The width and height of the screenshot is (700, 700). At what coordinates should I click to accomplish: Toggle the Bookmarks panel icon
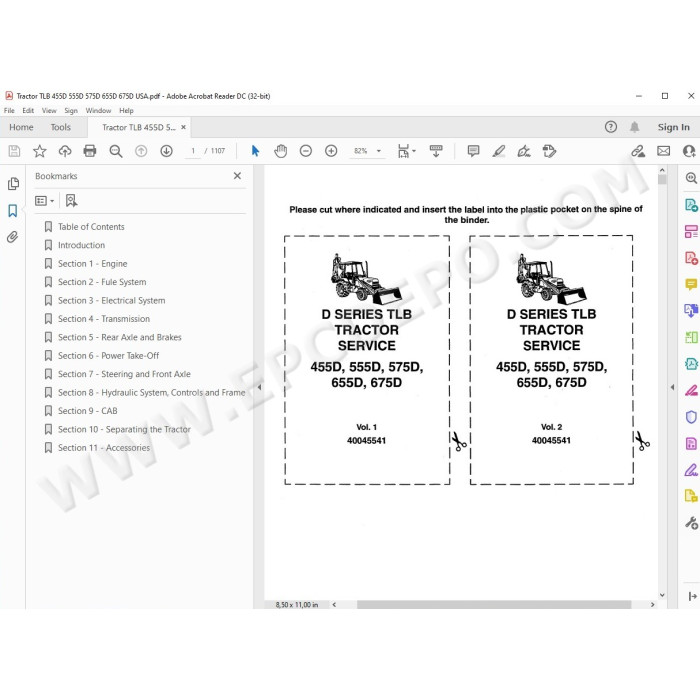(x=12, y=211)
